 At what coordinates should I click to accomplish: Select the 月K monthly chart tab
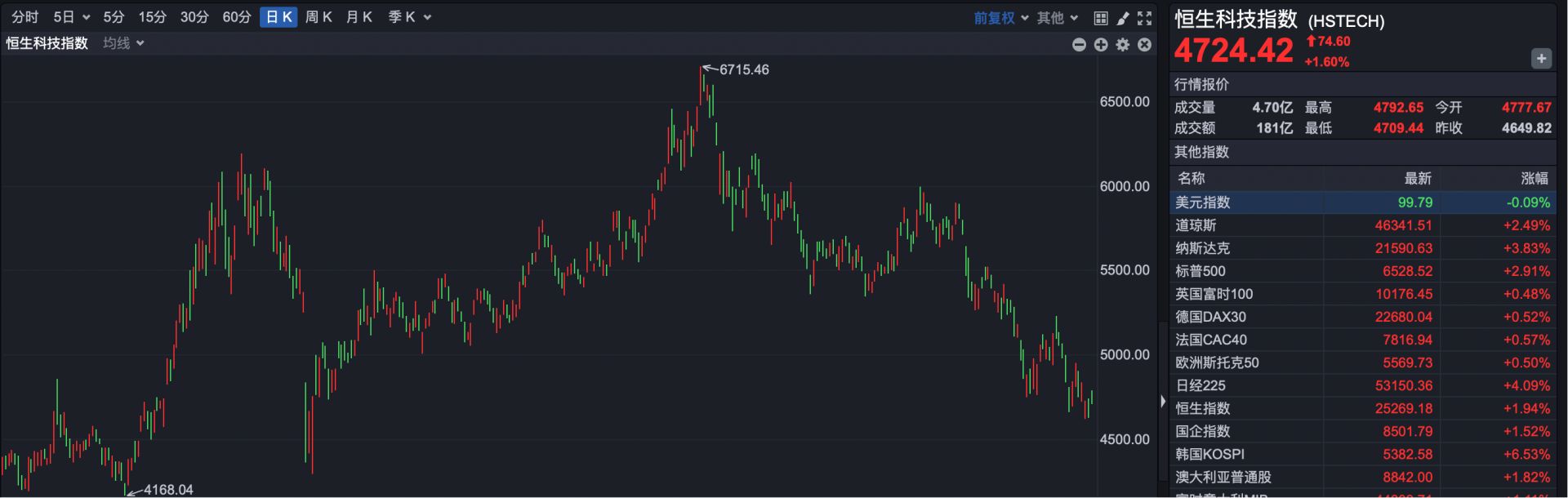click(x=359, y=17)
